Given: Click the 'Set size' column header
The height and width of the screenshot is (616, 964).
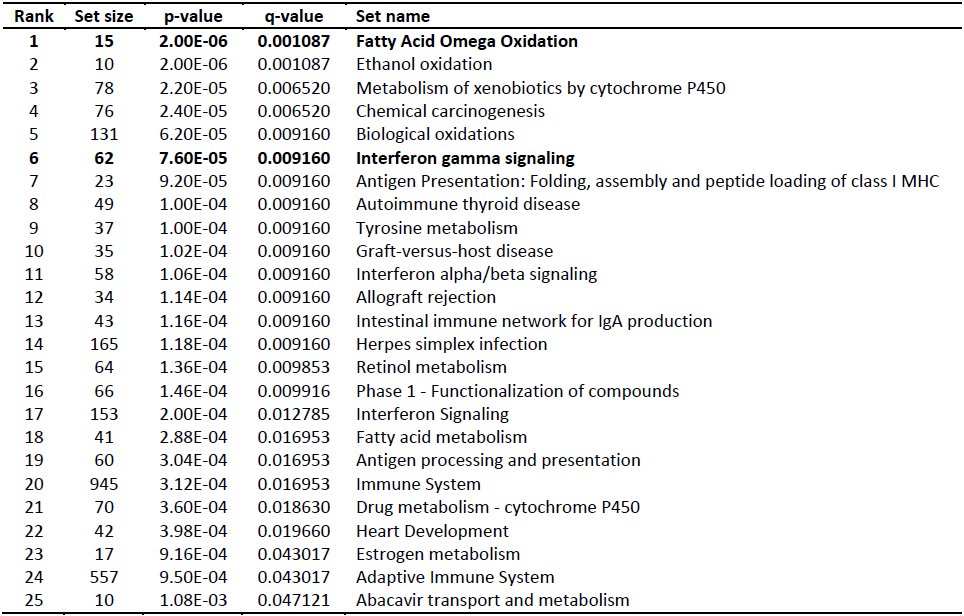Looking at the screenshot, I should (103, 16).
